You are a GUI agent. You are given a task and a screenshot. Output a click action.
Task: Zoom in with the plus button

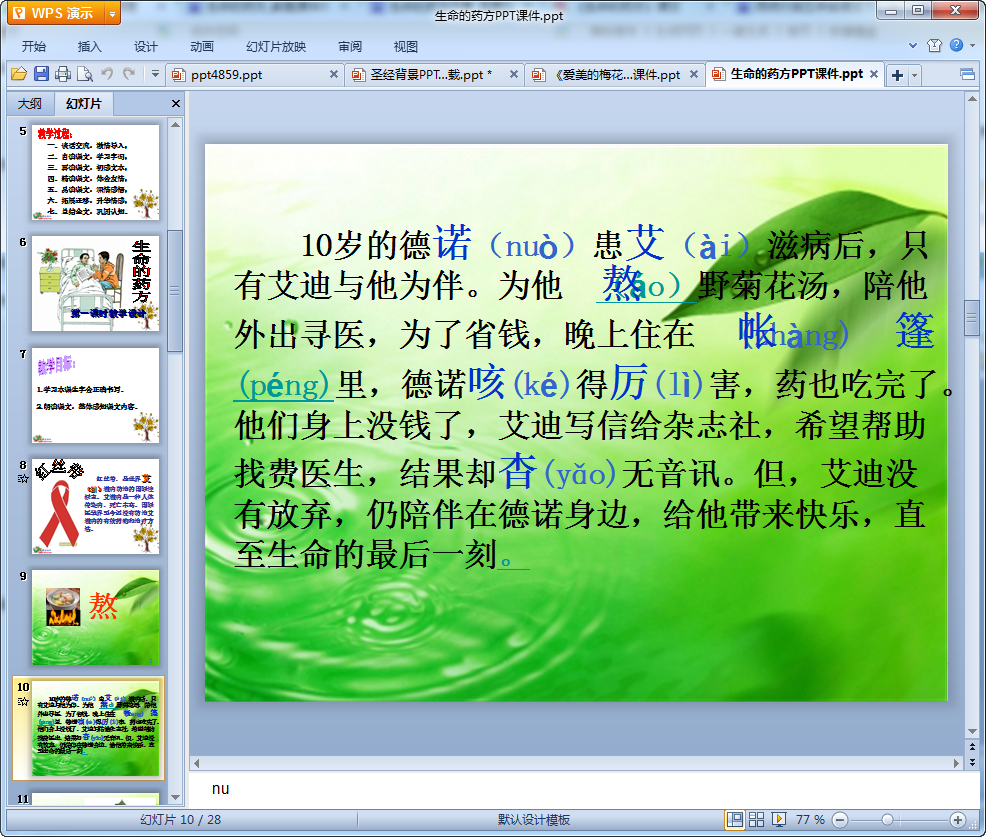[x=958, y=819]
